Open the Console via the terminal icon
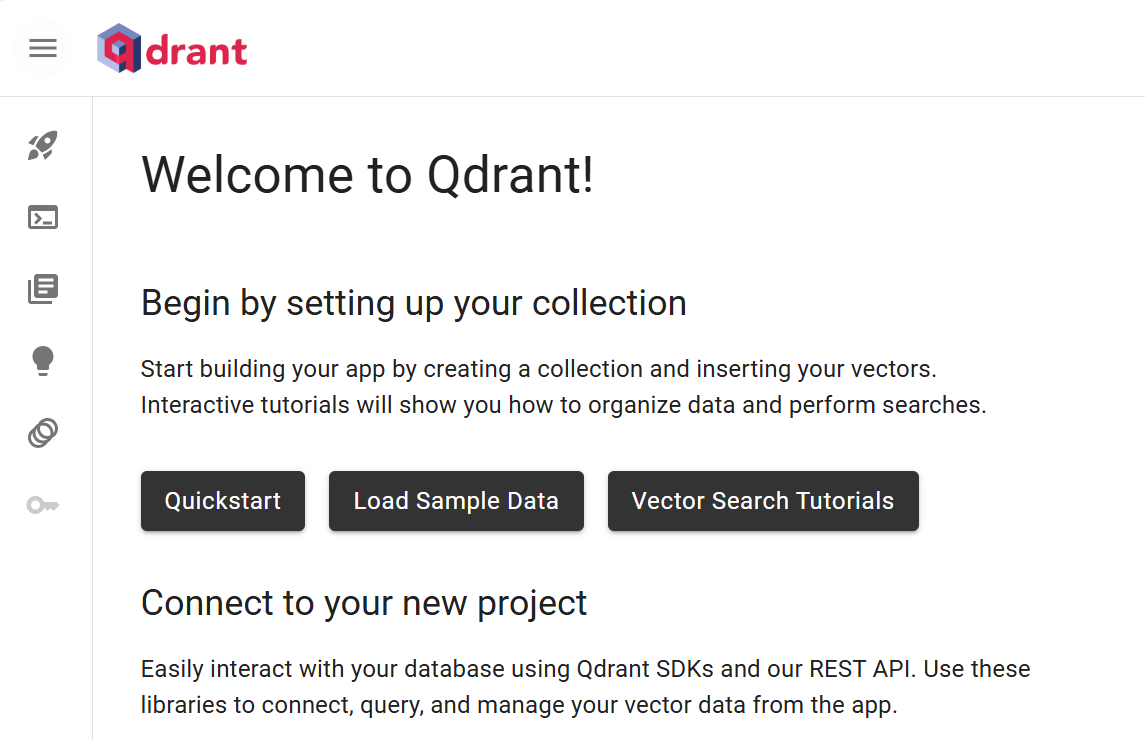 pos(43,217)
